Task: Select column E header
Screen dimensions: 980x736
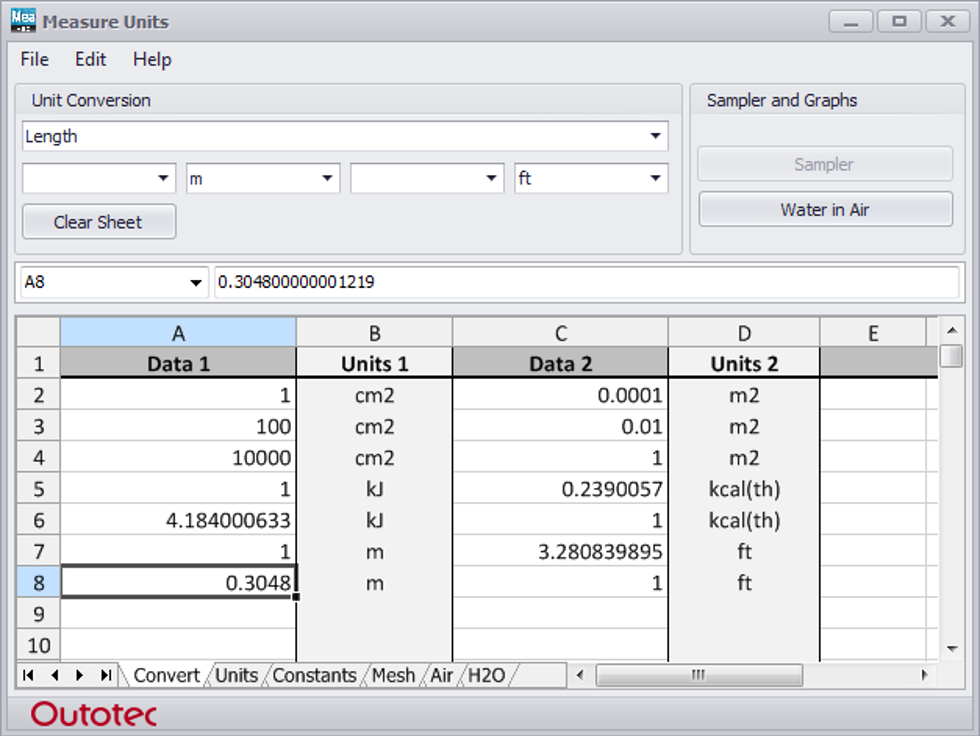Action: pos(873,332)
